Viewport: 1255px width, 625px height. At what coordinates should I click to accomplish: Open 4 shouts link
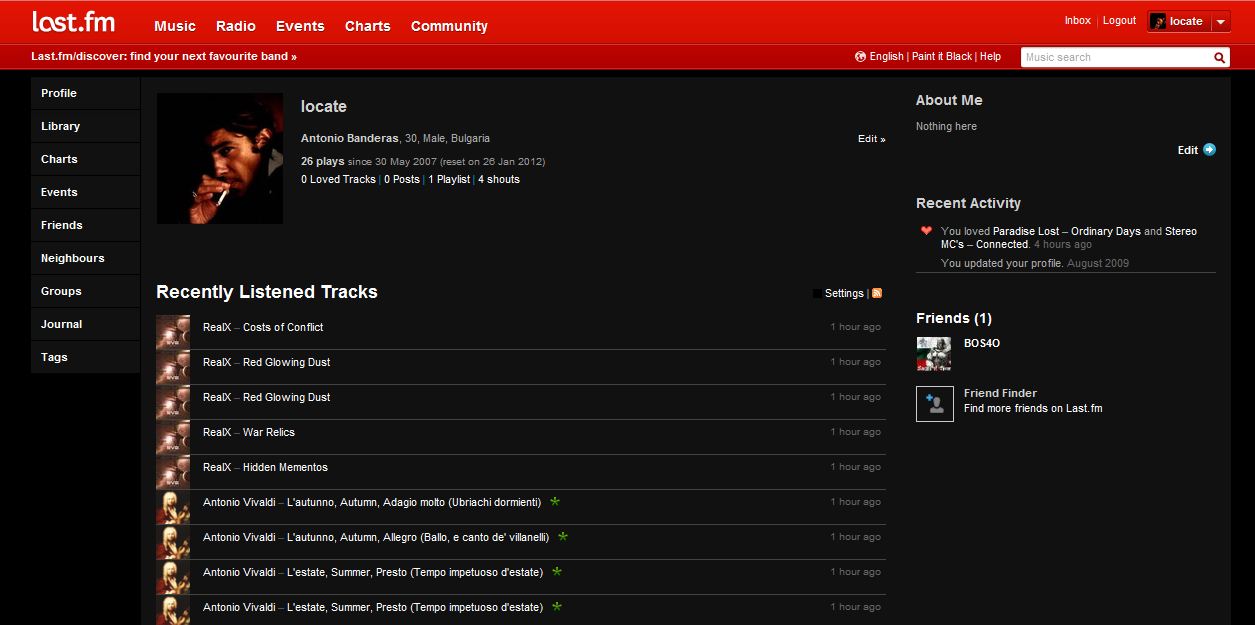point(499,179)
